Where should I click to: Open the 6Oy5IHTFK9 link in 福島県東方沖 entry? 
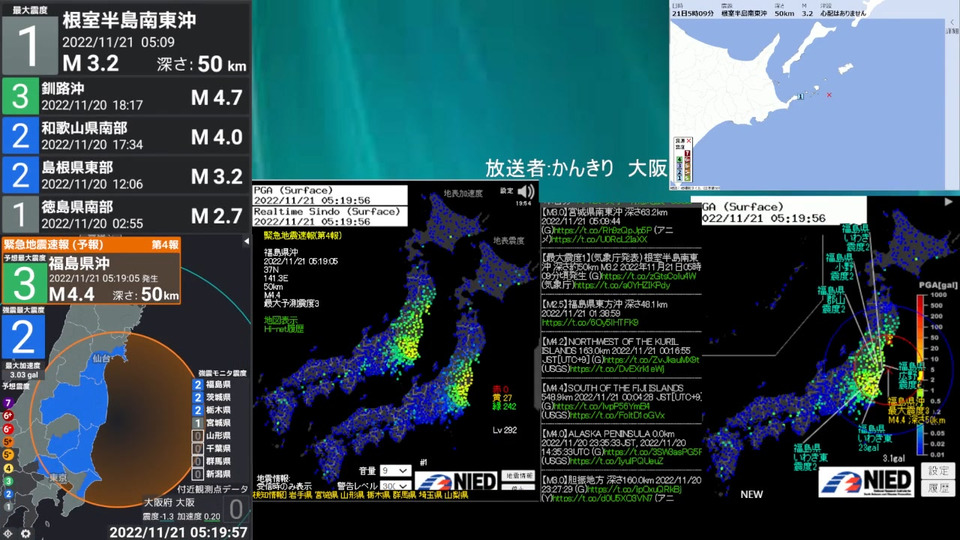[x=590, y=323]
